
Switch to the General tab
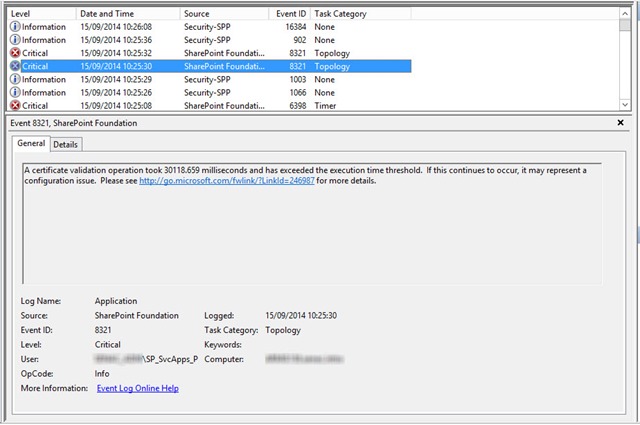31,143
